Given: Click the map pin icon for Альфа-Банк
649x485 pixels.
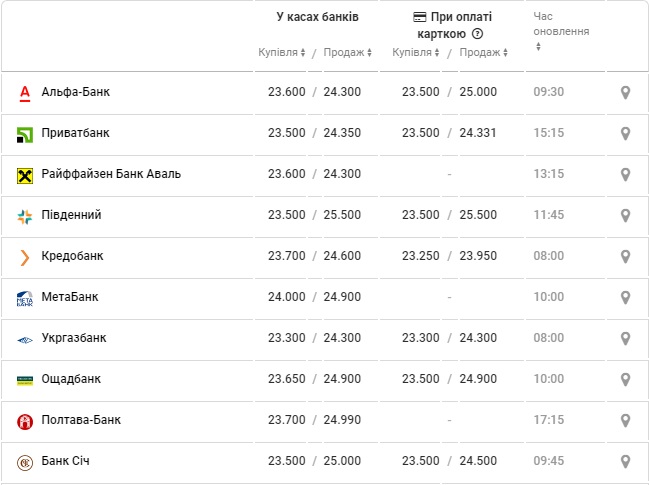Looking at the screenshot, I should pos(626,93).
